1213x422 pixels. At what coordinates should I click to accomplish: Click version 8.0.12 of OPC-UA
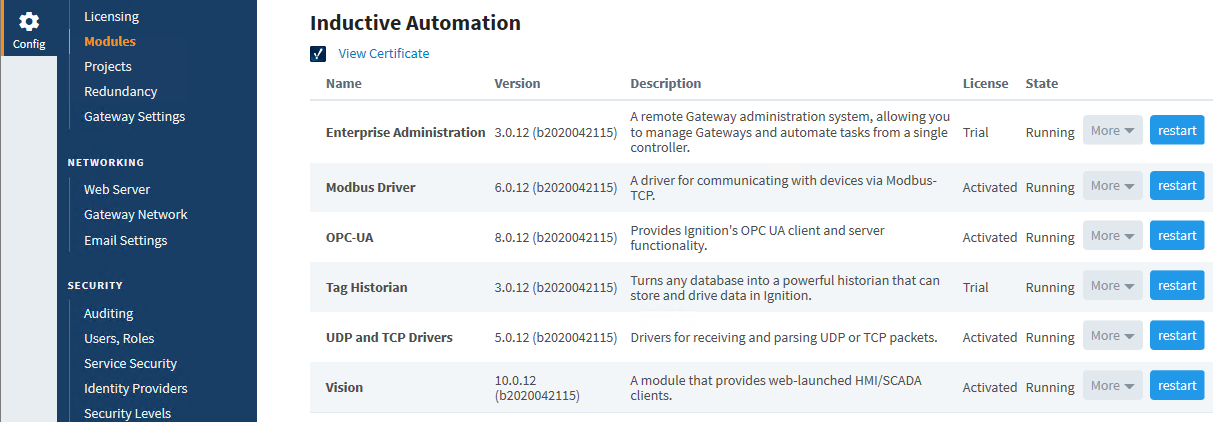click(556, 237)
